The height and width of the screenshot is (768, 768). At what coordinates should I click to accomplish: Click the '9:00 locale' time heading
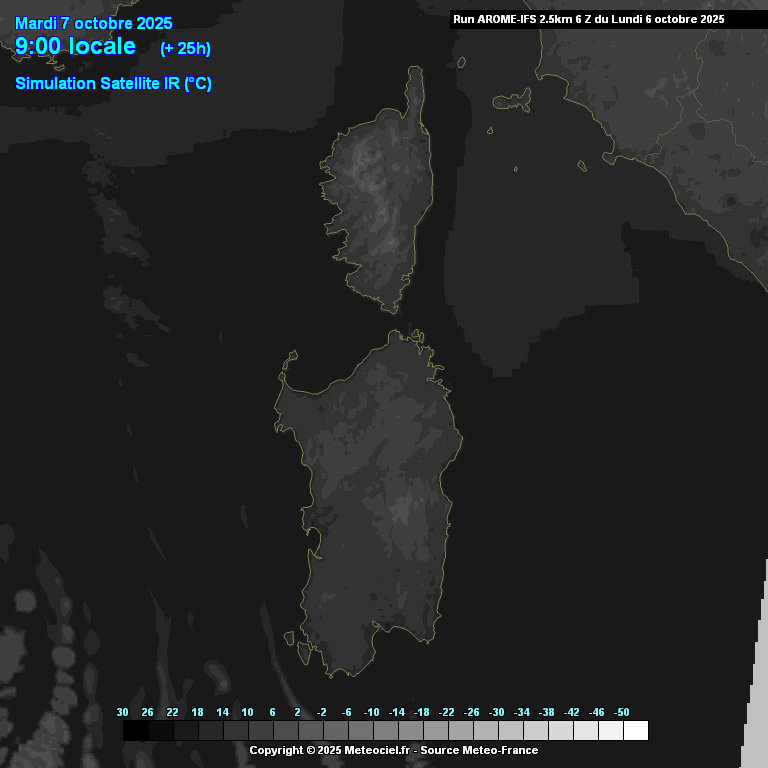(76, 46)
